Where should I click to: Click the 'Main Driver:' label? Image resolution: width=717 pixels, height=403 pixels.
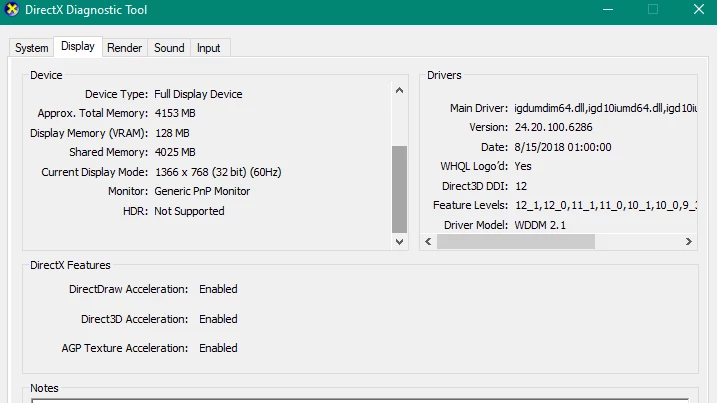[479, 108]
